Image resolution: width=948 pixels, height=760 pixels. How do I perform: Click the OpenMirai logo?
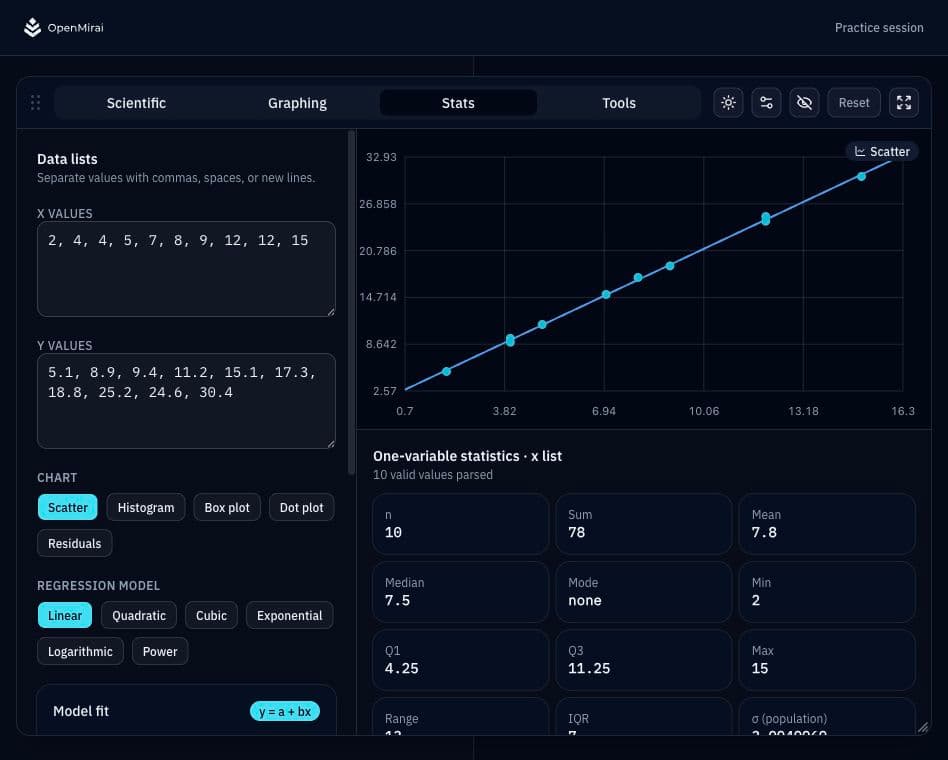[x=33, y=27]
